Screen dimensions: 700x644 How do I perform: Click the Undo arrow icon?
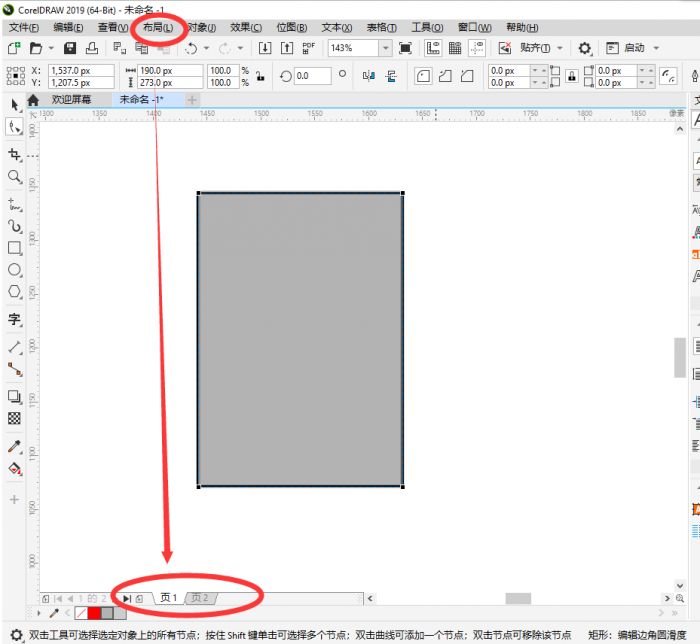click(192, 48)
